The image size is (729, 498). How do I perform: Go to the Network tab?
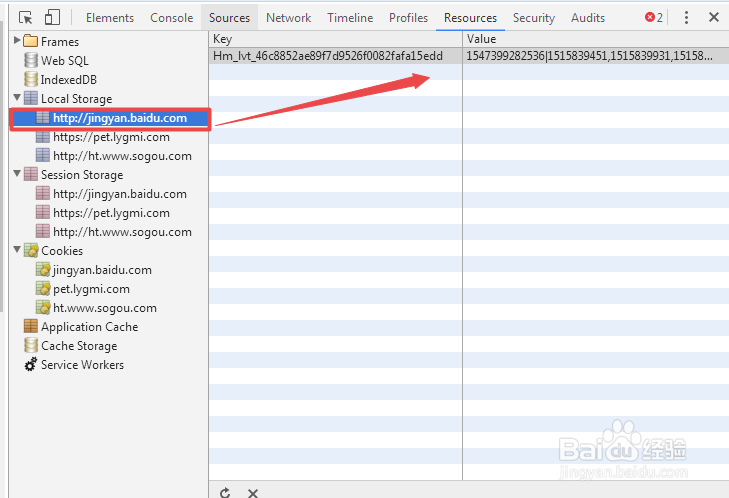[288, 18]
